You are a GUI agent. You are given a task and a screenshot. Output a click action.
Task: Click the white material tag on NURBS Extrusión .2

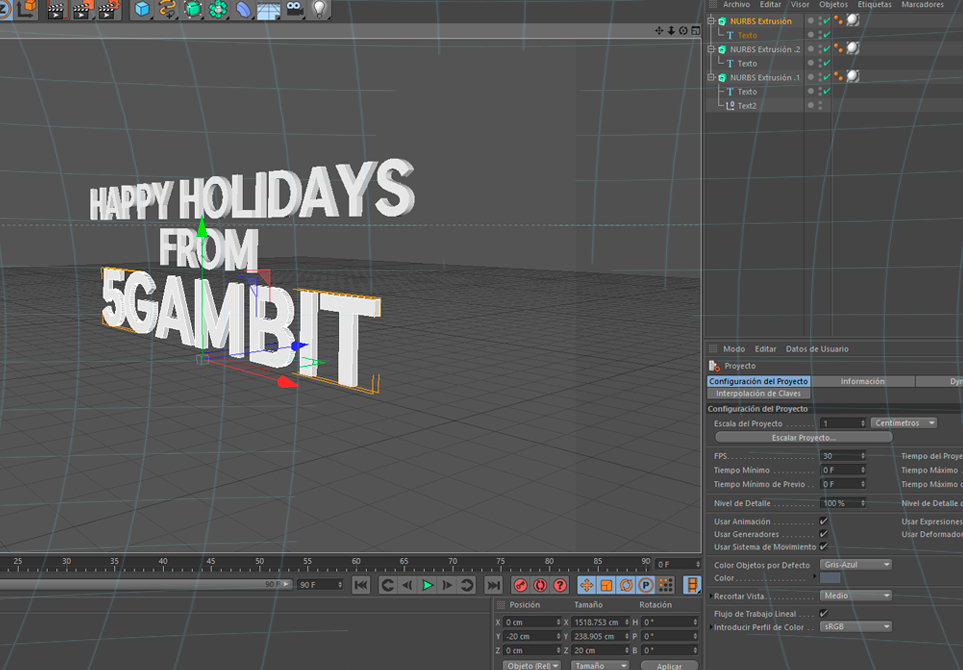pyautogui.click(x=853, y=48)
